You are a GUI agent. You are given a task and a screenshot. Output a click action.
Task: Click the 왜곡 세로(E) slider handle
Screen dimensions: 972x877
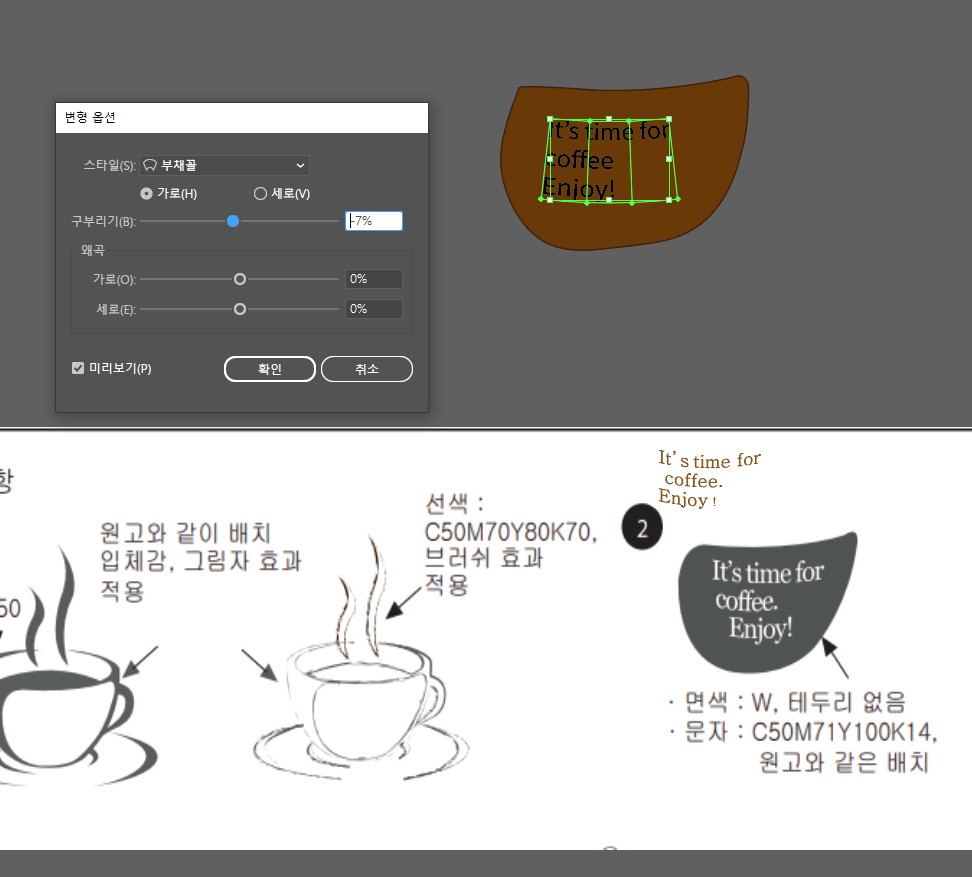click(x=240, y=309)
